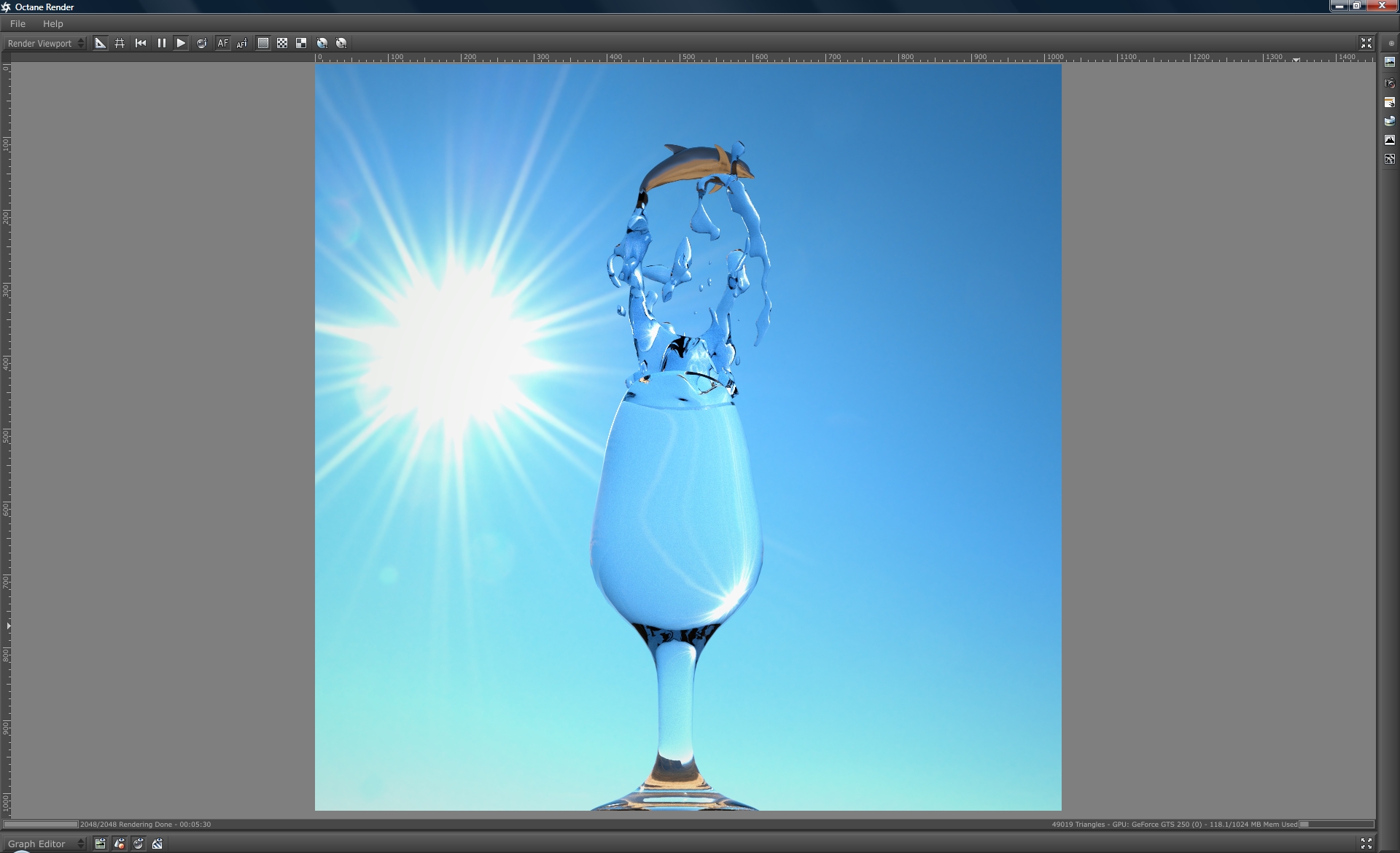Click the large checkerboard icon
1400x853 pixels.
pos(301,44)
